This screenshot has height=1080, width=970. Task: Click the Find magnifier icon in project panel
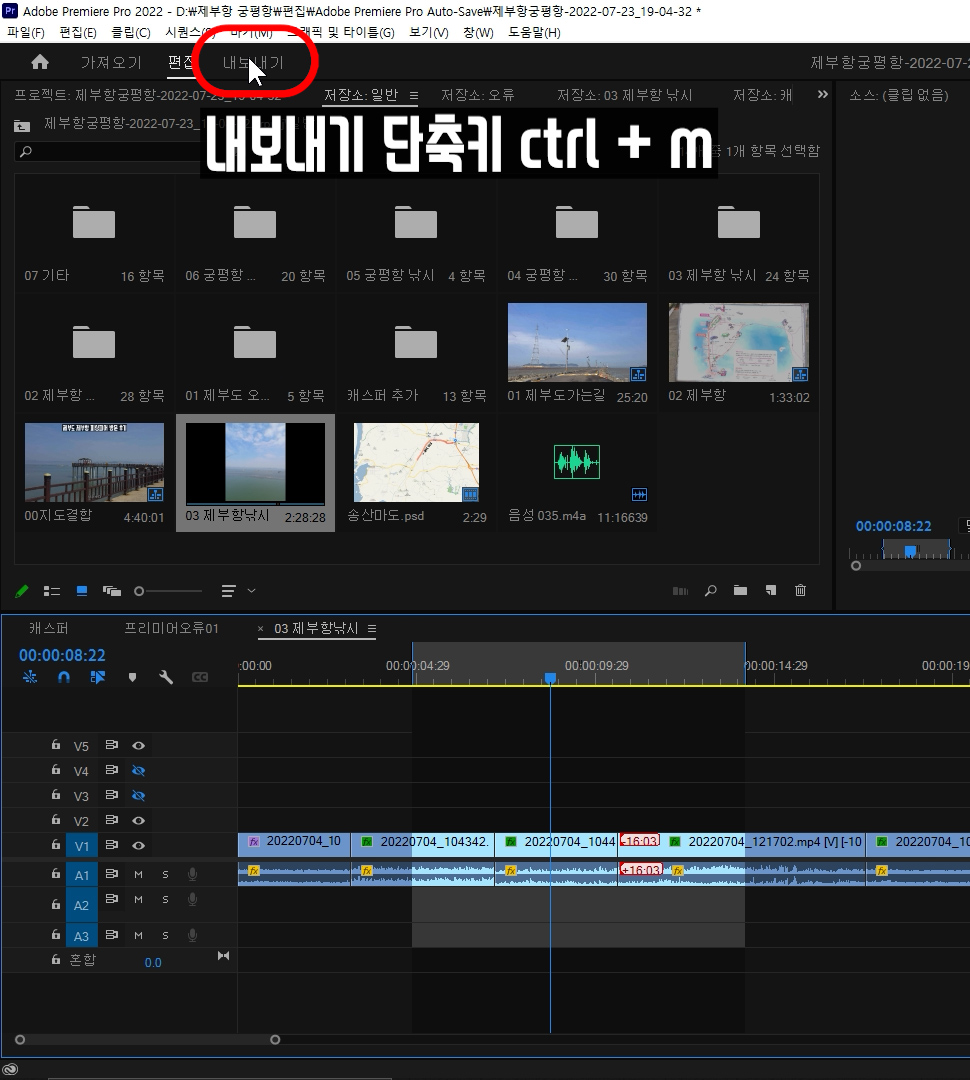point(711,591)
